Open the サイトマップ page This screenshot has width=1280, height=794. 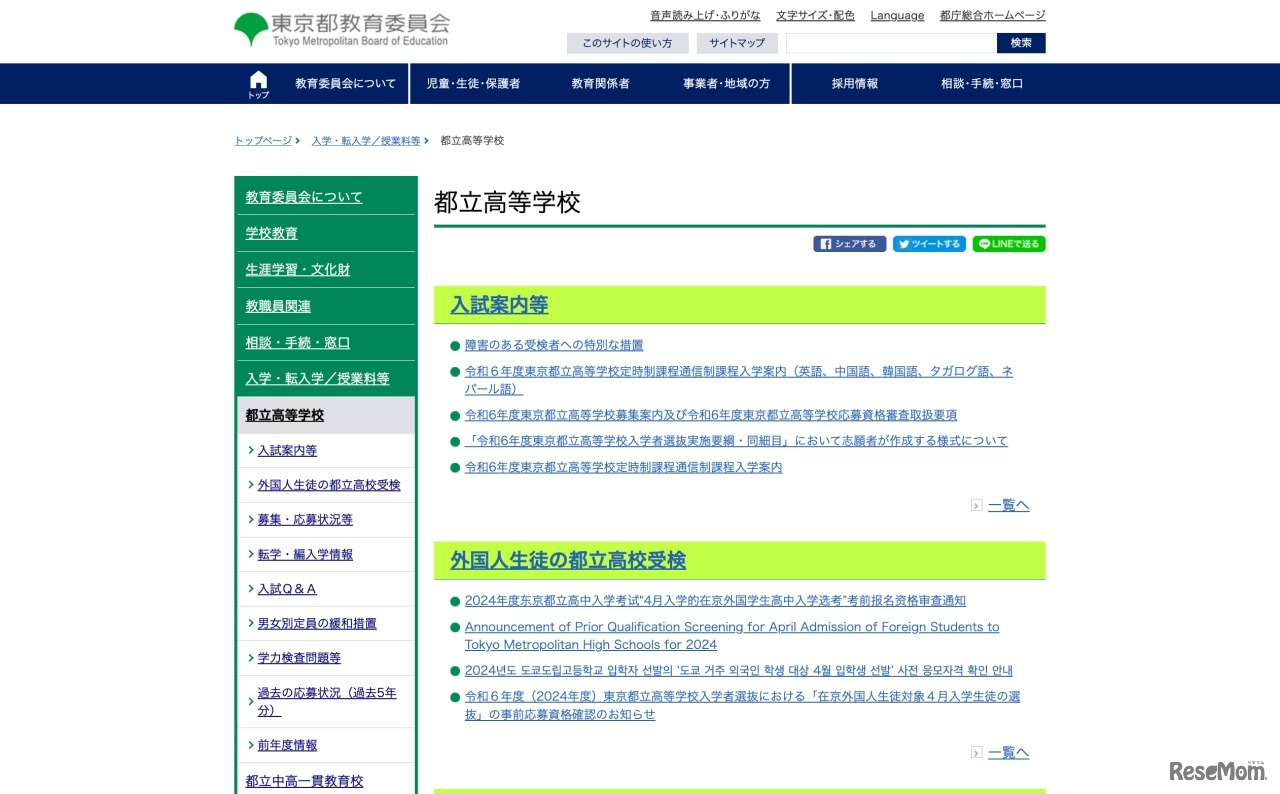[736, 43]
